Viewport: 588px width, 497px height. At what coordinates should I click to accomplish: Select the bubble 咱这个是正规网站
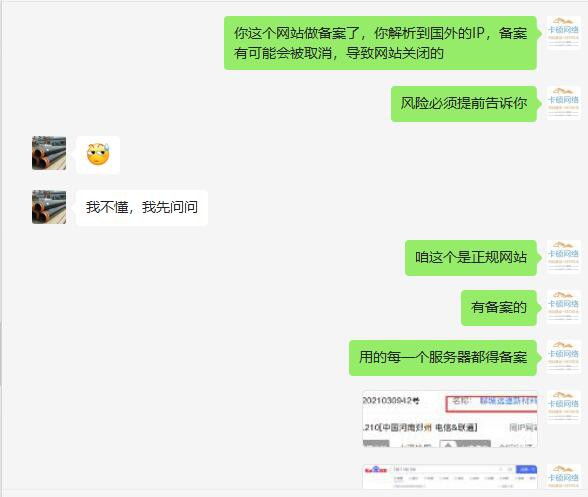pos(471,258)
